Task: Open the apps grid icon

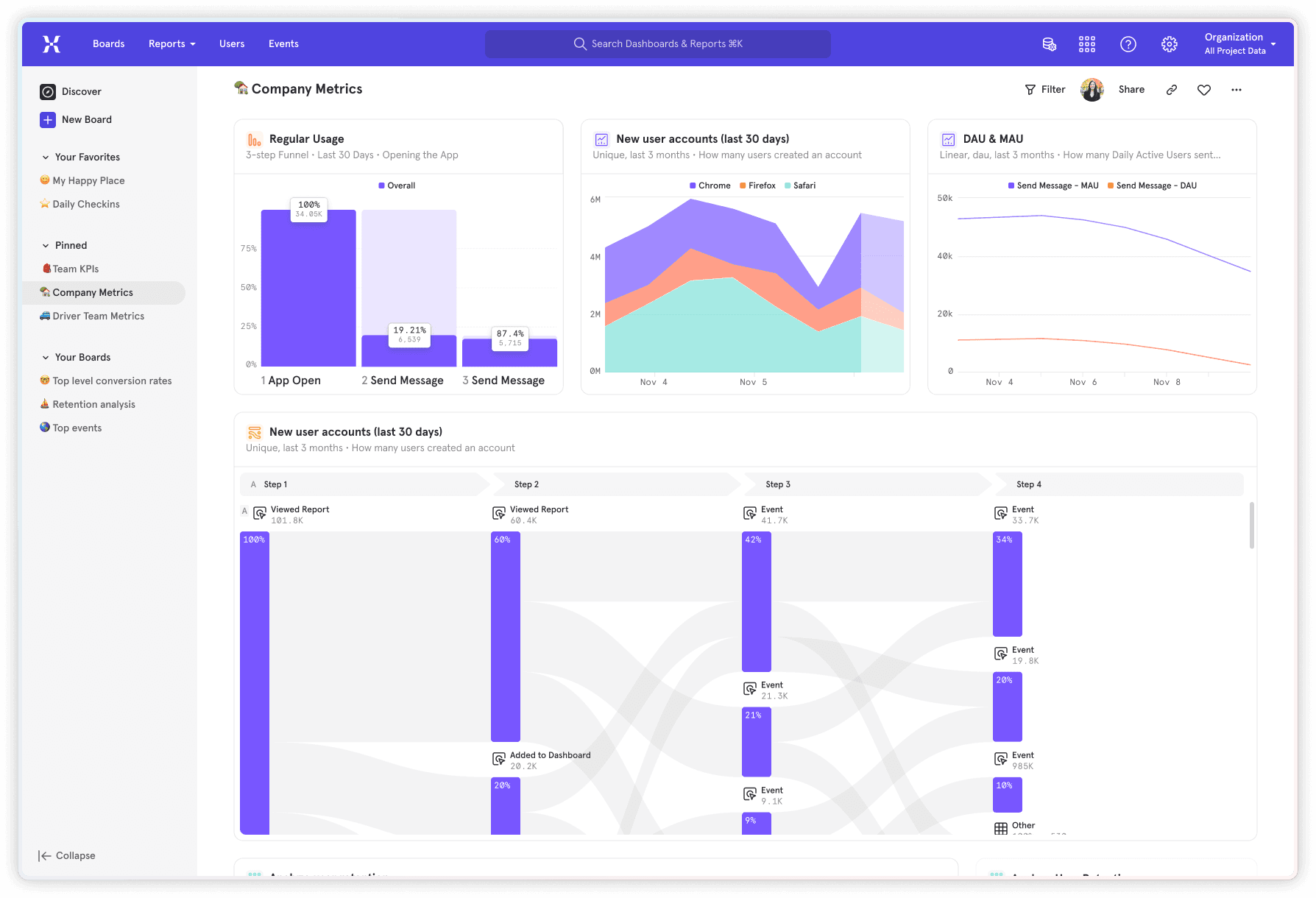Action: coord(1087,44)
